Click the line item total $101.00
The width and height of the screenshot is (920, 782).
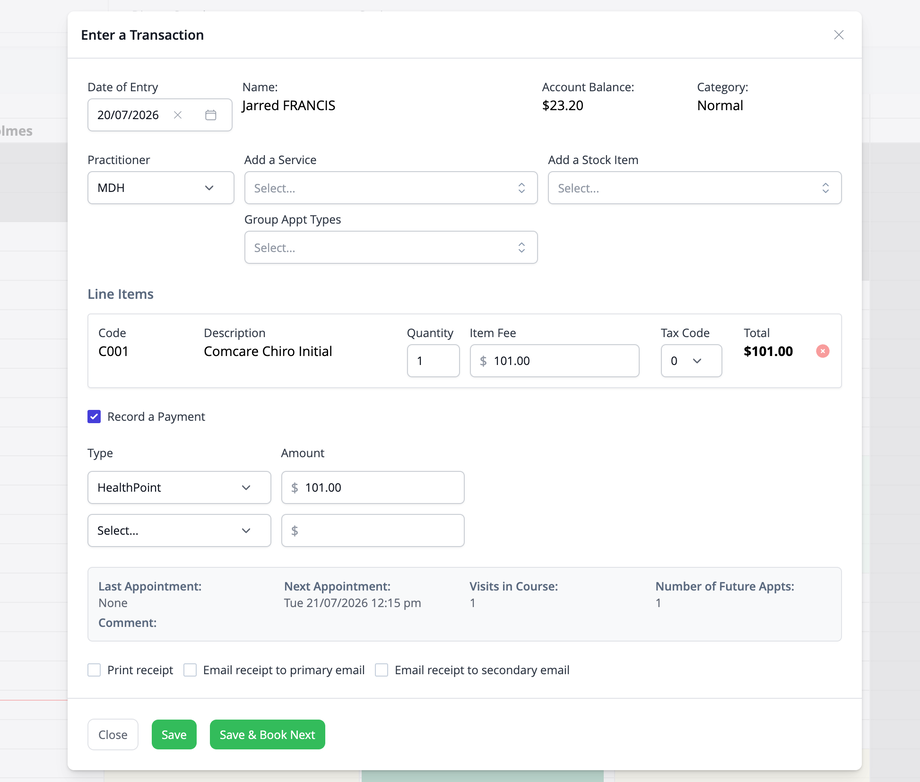tap(768, 351)
